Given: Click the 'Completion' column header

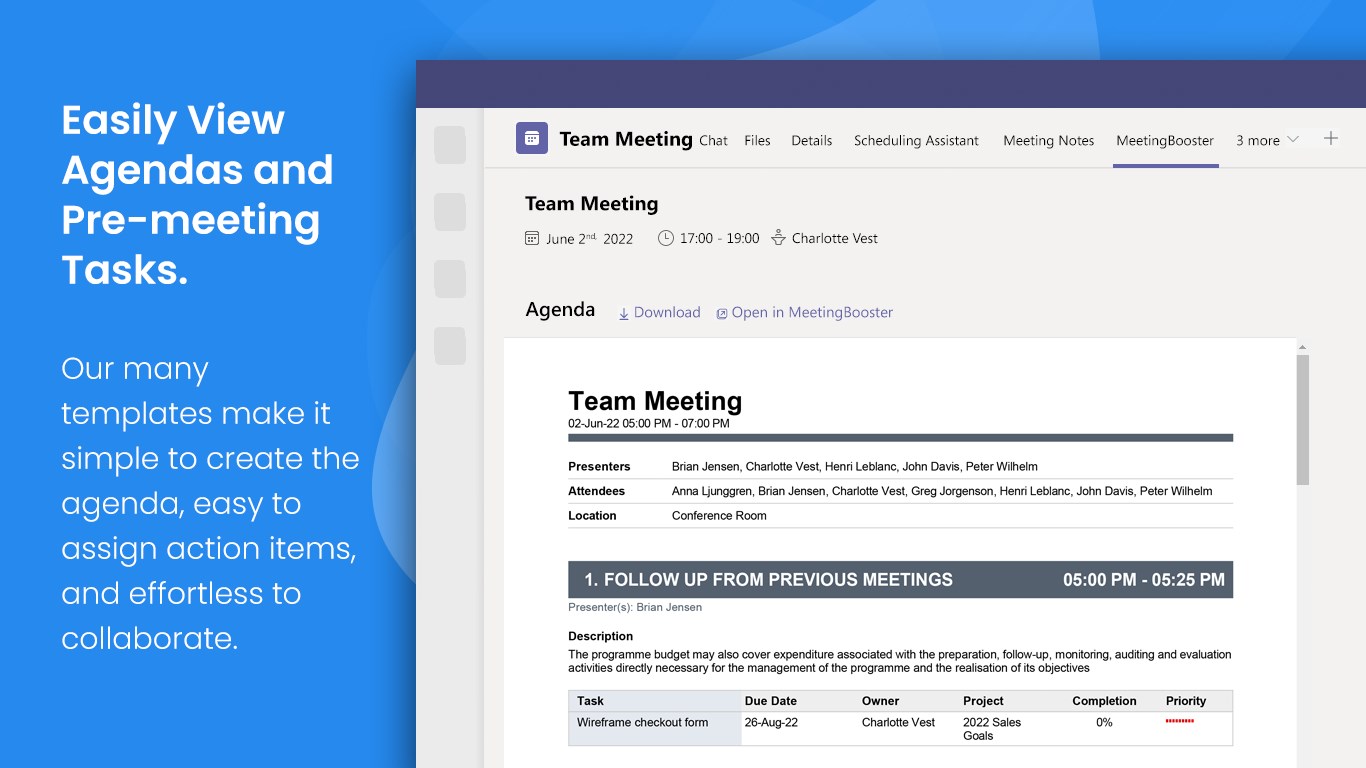Looking at the screenshot, I should click(1104, 701).
